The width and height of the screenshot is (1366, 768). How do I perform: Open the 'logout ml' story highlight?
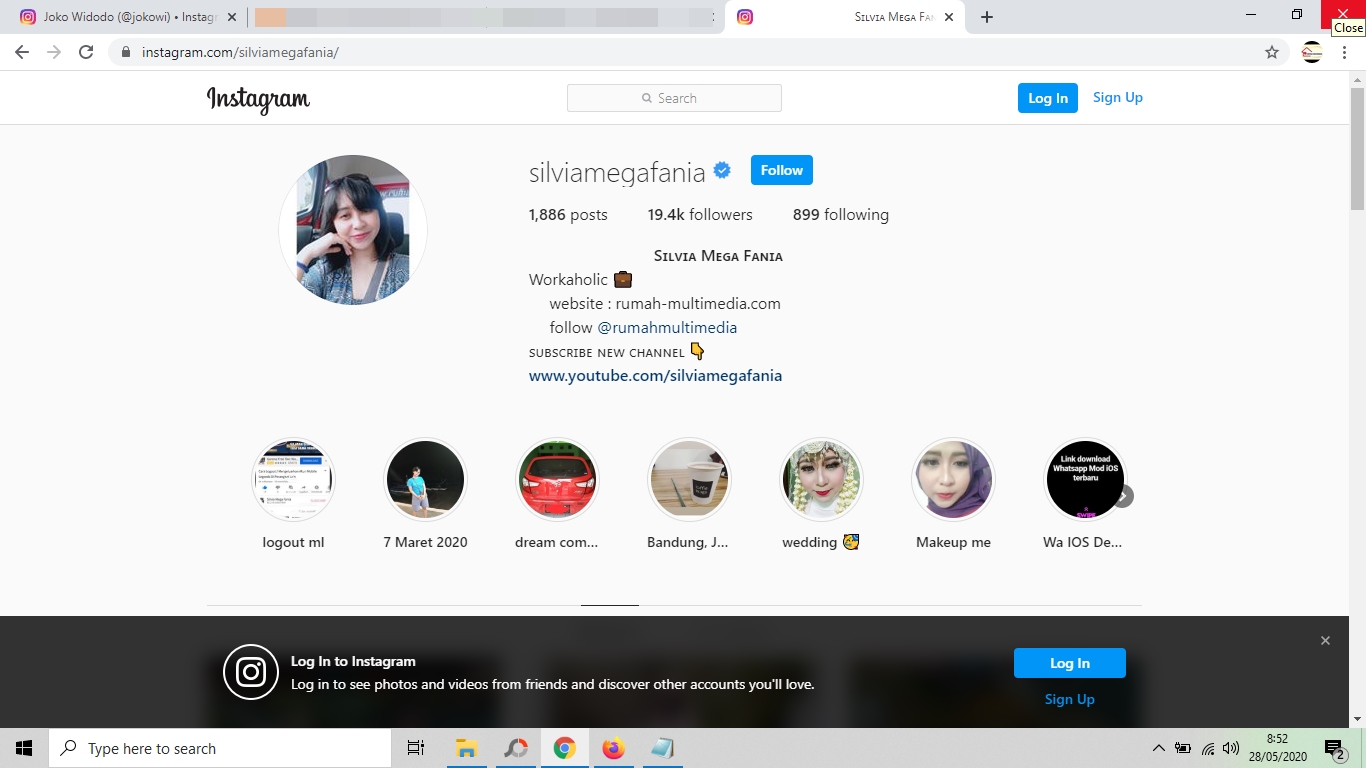click(x=293, y=480)
